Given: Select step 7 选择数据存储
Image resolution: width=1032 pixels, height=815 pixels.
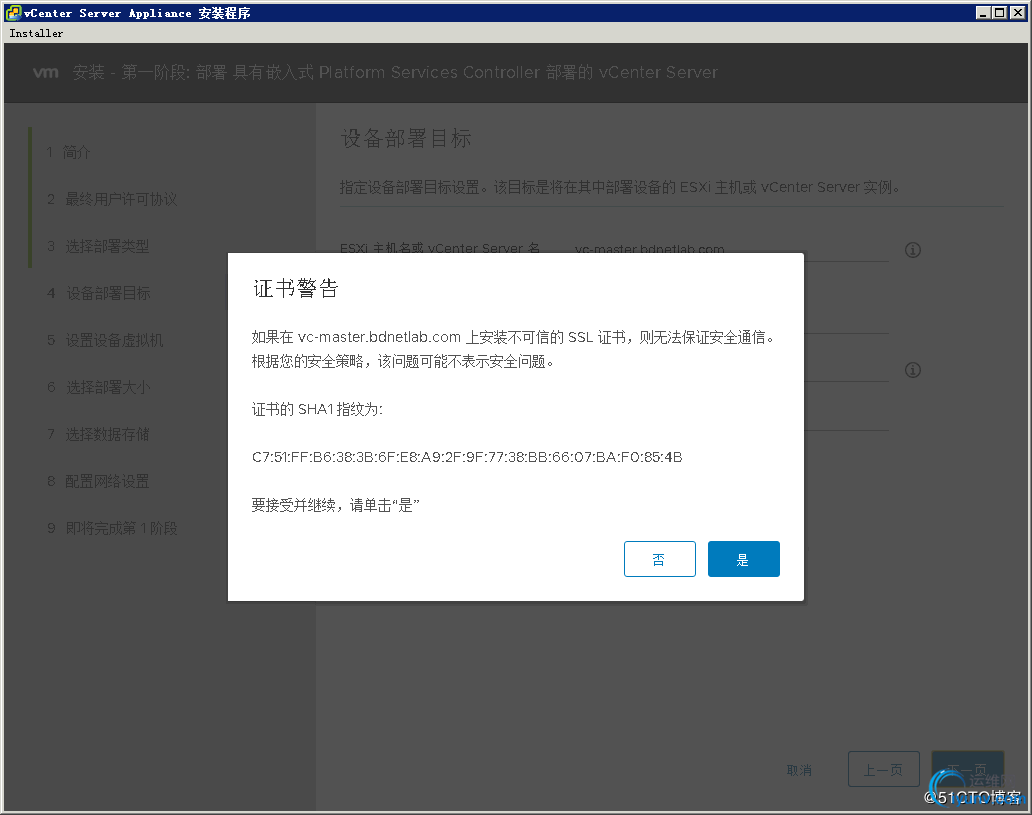Looking at the screenshot, I should (x=98, y=434).
